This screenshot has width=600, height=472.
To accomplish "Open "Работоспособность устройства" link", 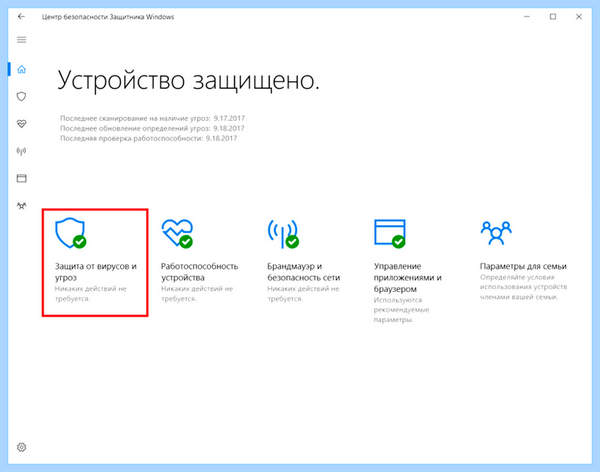I will click(x=199, y=271).
